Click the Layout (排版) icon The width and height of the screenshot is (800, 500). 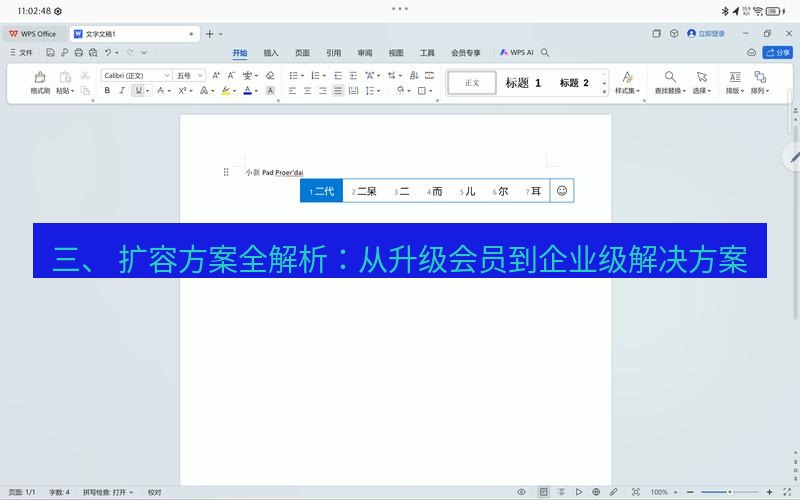(735, 77)
